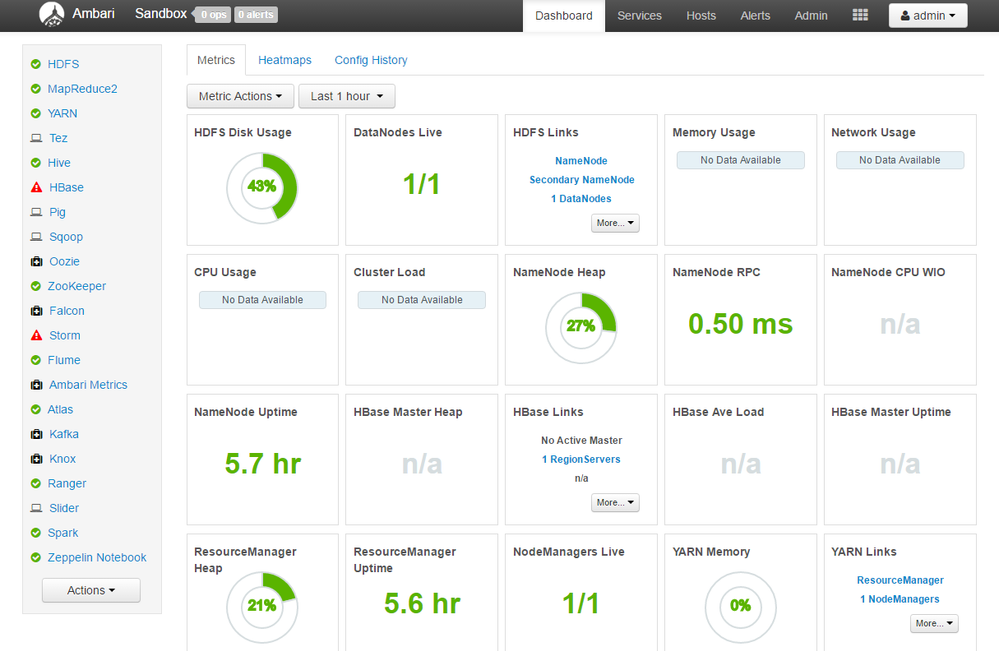This screenshot has width=999, height=651.
Task: Open Zeppelin Notebook service page
Action: (x=97, y=557)
